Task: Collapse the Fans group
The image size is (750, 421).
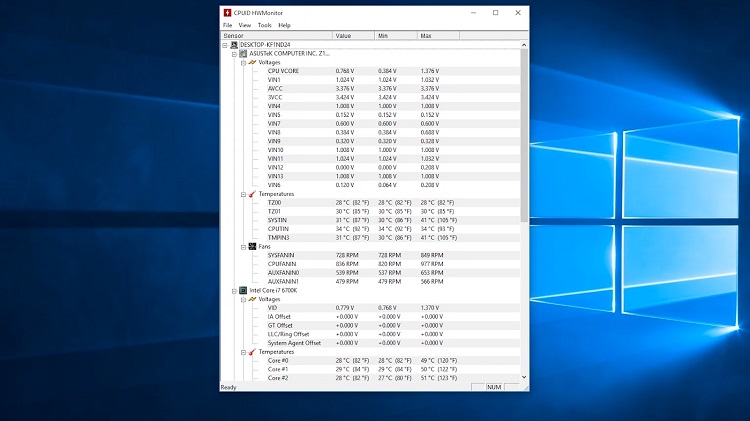Action: [x=243, y=247]
